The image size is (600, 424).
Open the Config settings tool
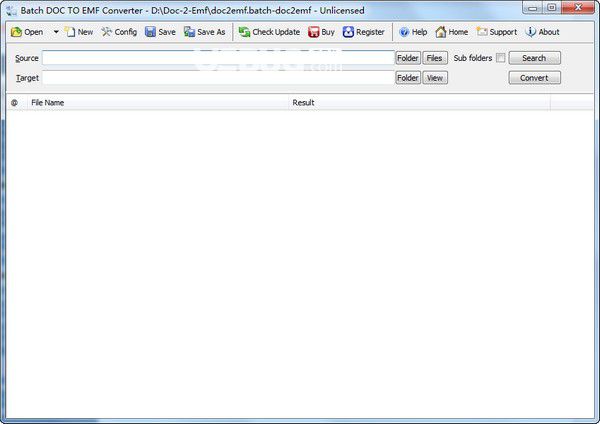(119, 32)
